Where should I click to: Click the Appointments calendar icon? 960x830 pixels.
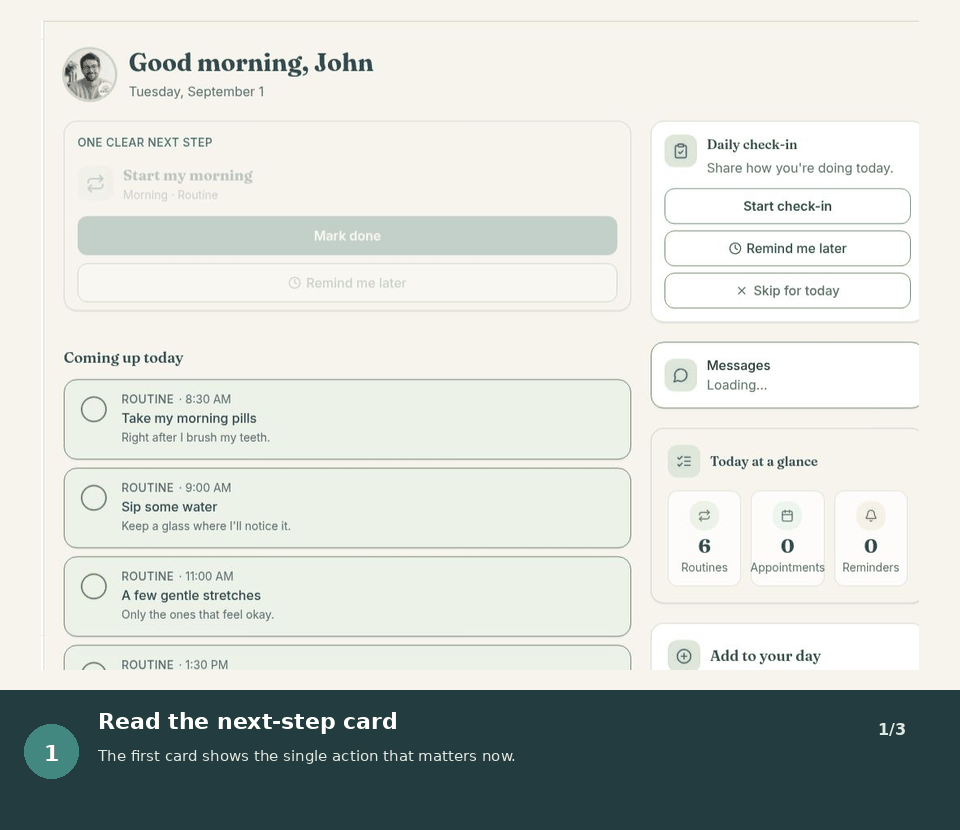(x=787, y=516)
